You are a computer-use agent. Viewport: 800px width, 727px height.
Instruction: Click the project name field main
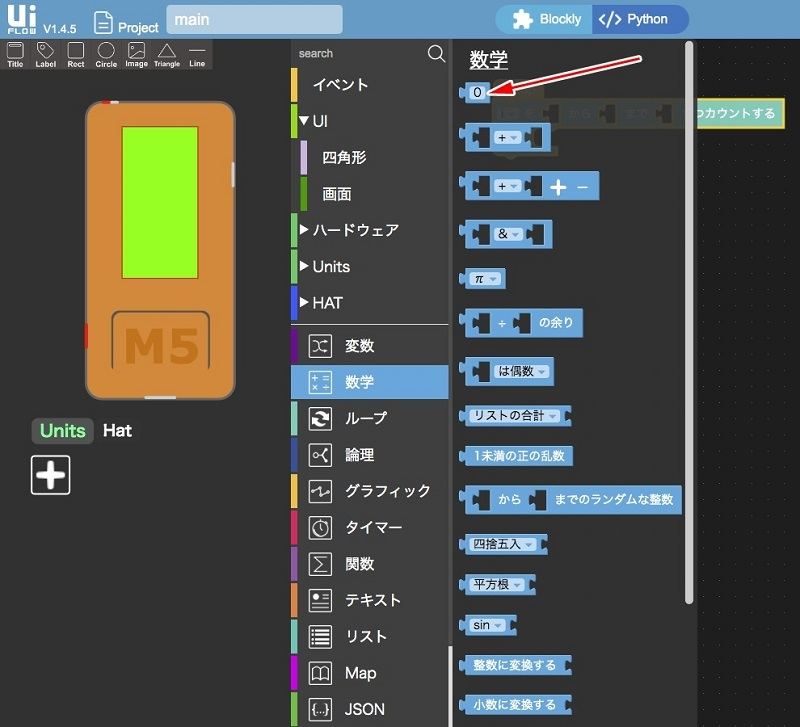(x=254, y=19)
